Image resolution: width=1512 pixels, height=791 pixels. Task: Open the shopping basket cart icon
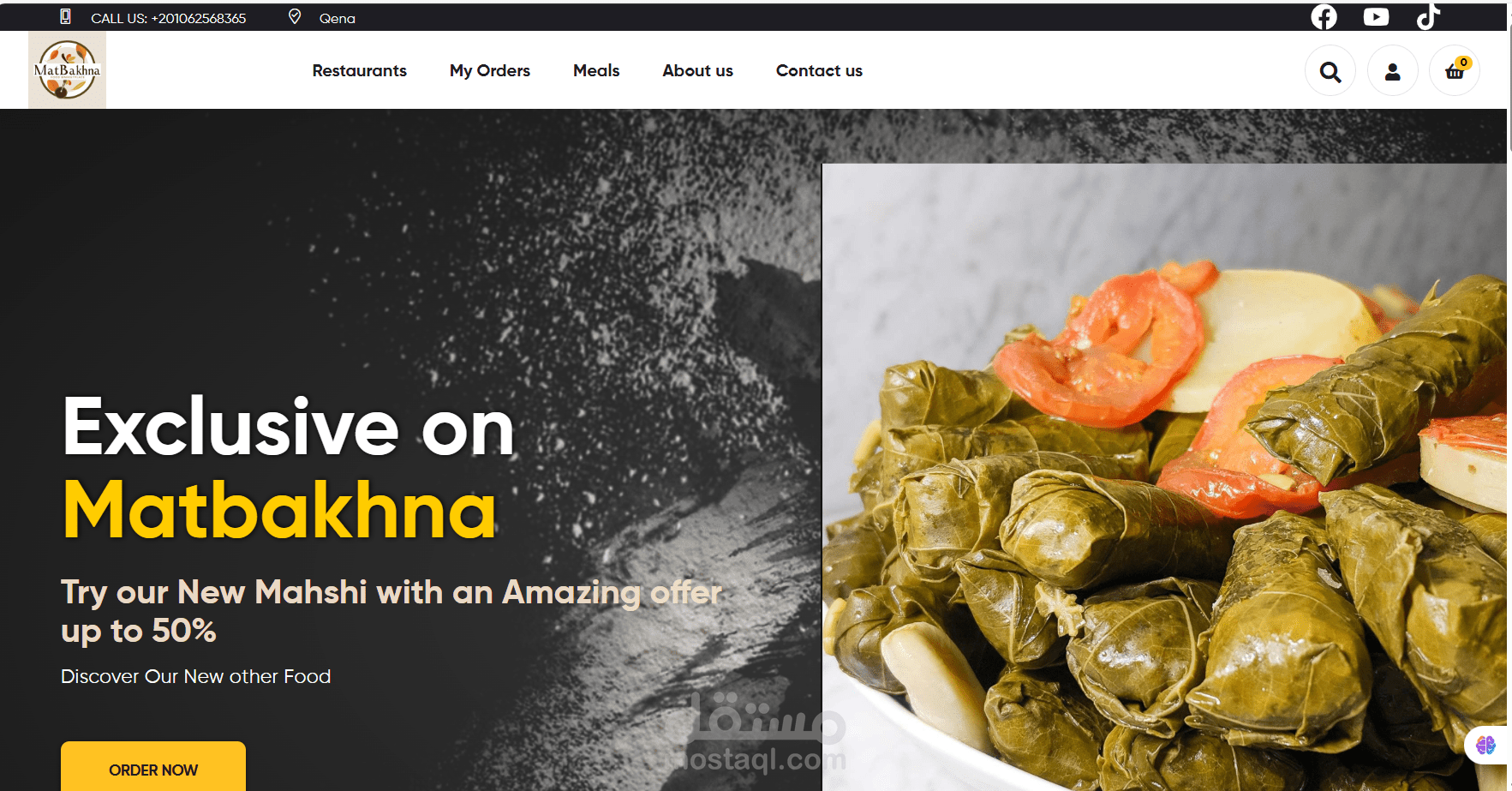pos(1454,71)
